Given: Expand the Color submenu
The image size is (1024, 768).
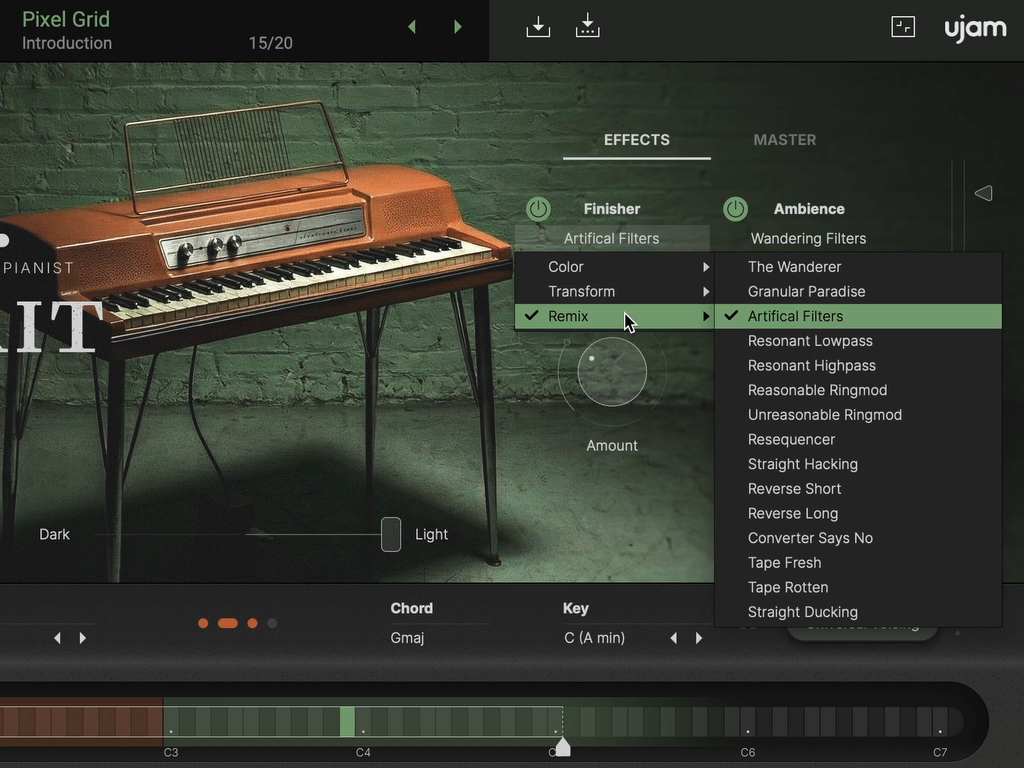Looking at the screenshot, I should (615, 266).
